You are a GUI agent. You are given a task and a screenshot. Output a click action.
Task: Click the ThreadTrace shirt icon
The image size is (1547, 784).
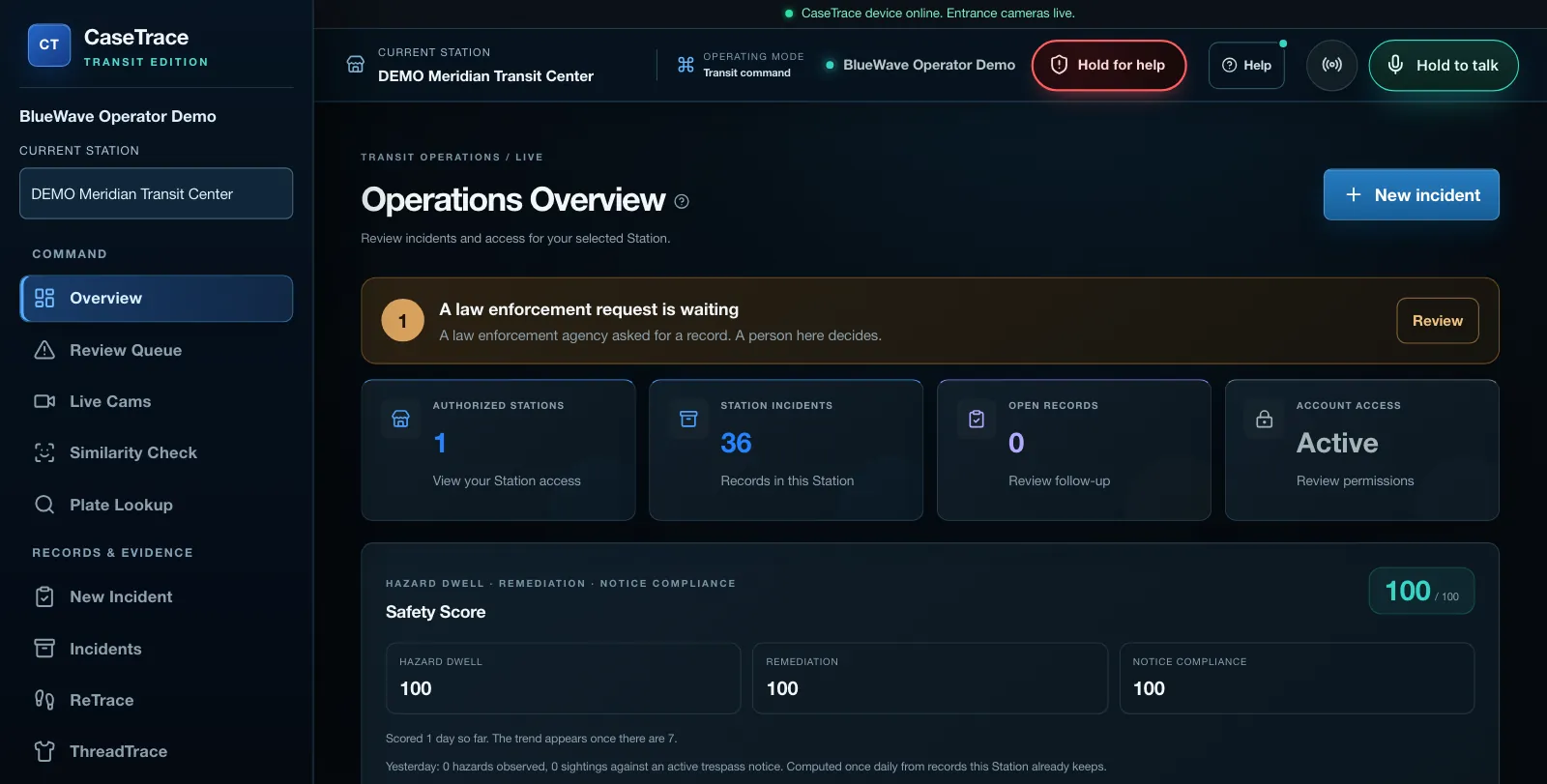(44, 751)
